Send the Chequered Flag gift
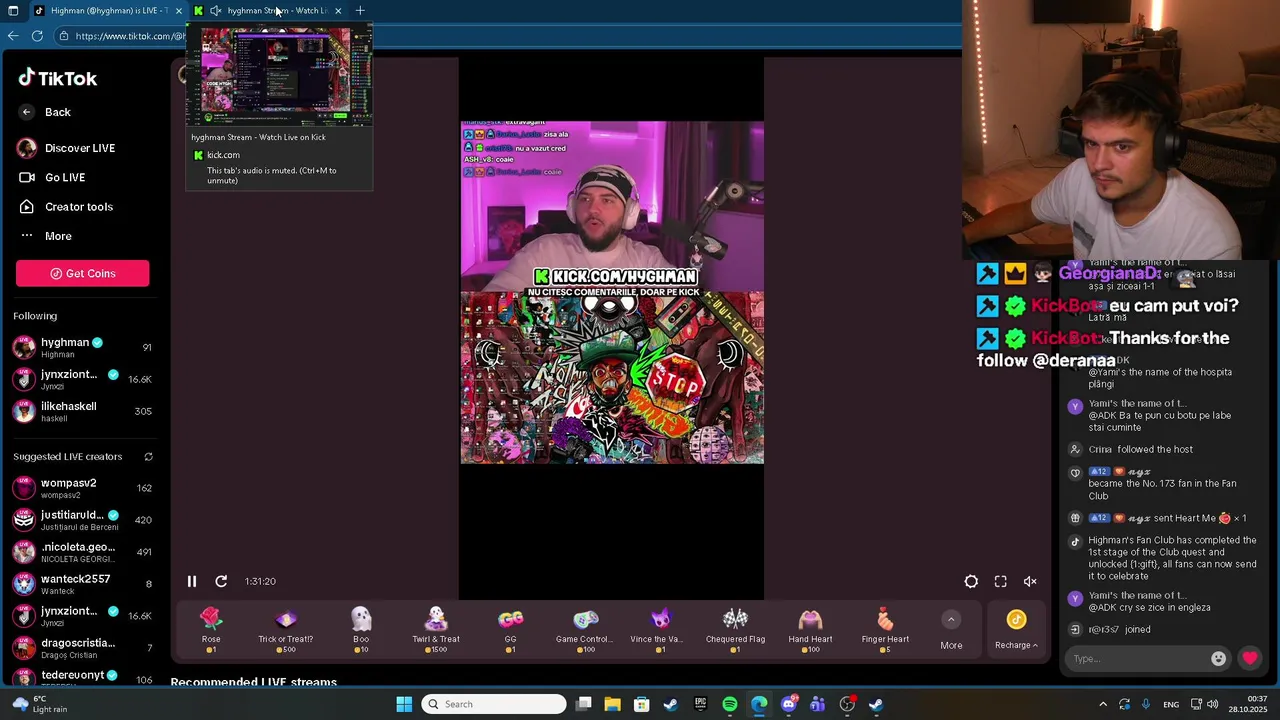This screenshot has width=1280, height=720. 735,630
